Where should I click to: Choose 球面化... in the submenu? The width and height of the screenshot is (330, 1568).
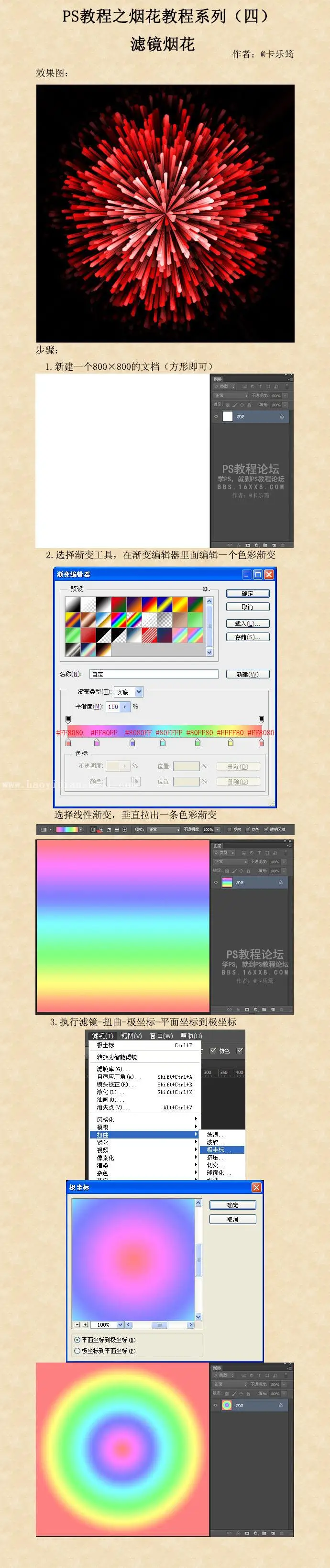pyautogui.click(x=222, y=1172)
